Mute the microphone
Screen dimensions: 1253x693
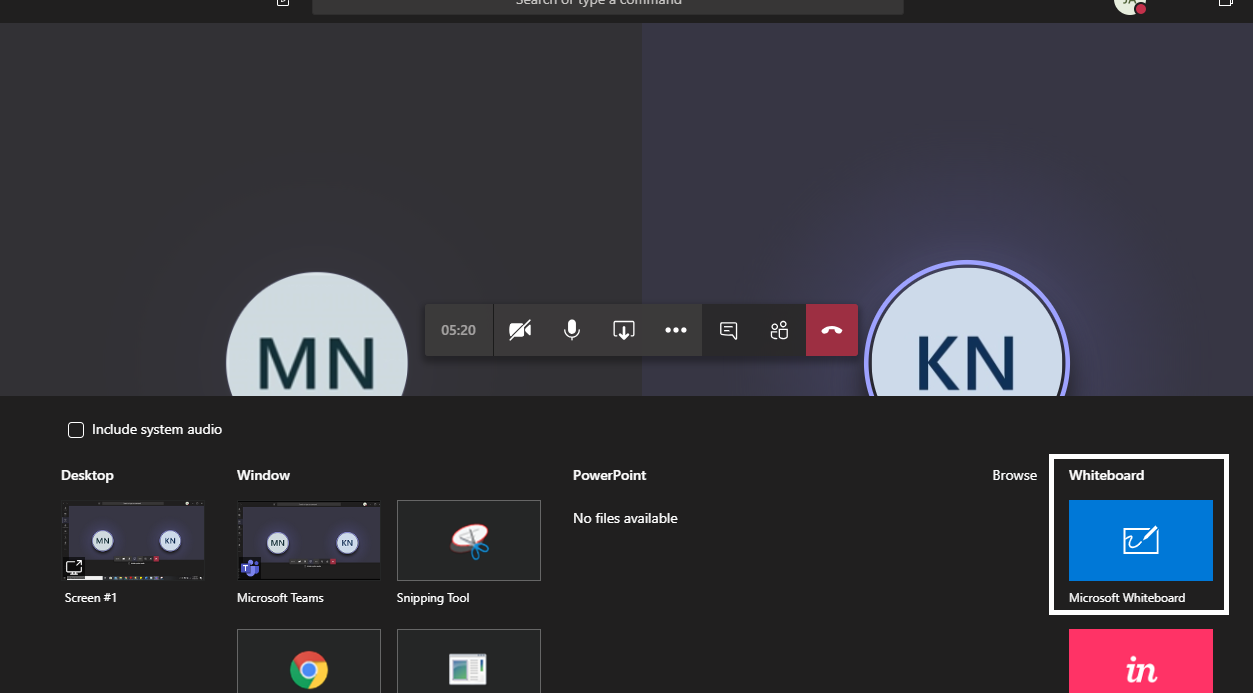(572, 330)
